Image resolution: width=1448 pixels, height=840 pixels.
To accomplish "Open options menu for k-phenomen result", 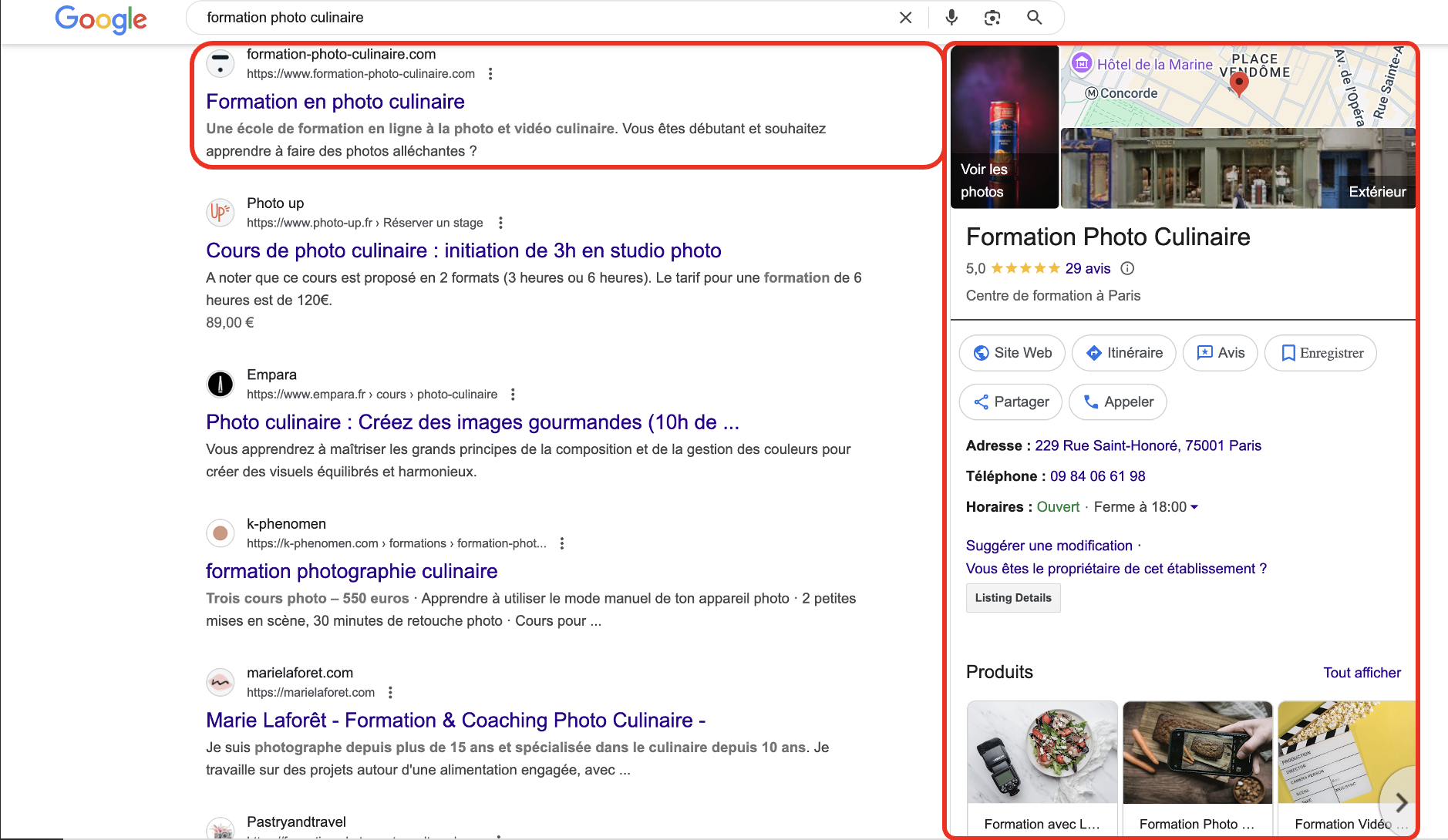I will [562, 543].
